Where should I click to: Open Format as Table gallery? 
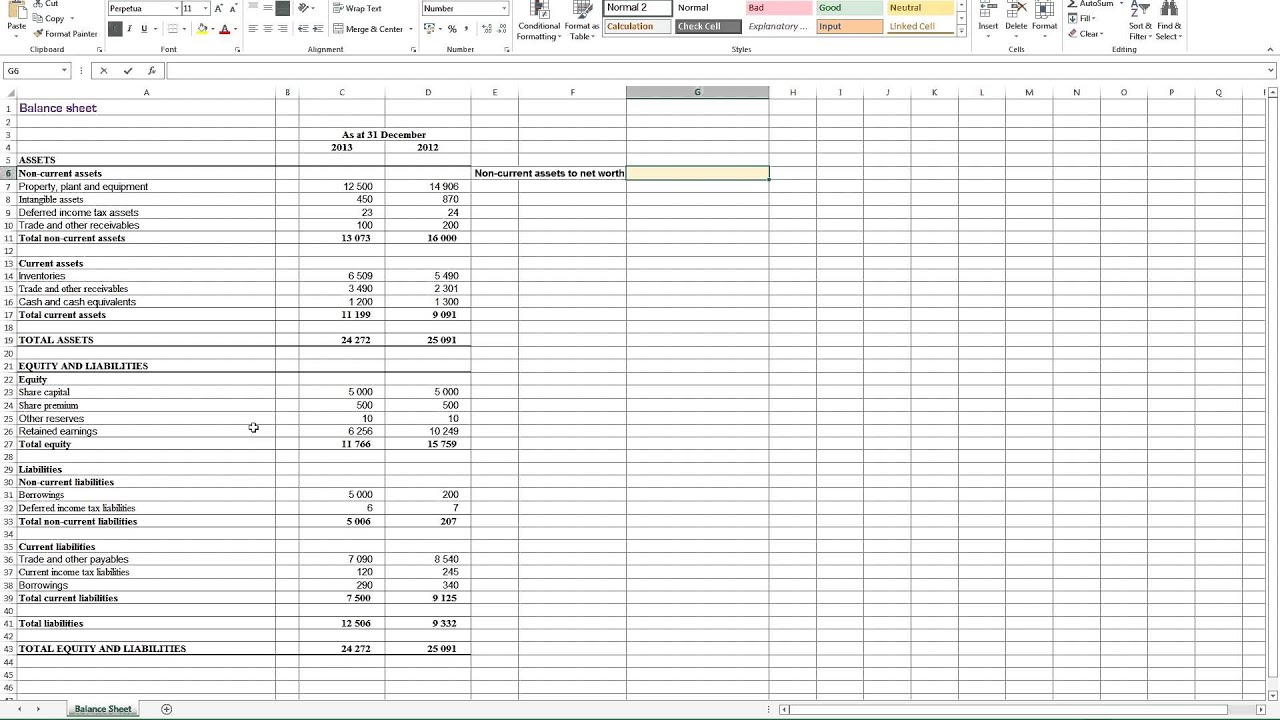pos(581,20)
